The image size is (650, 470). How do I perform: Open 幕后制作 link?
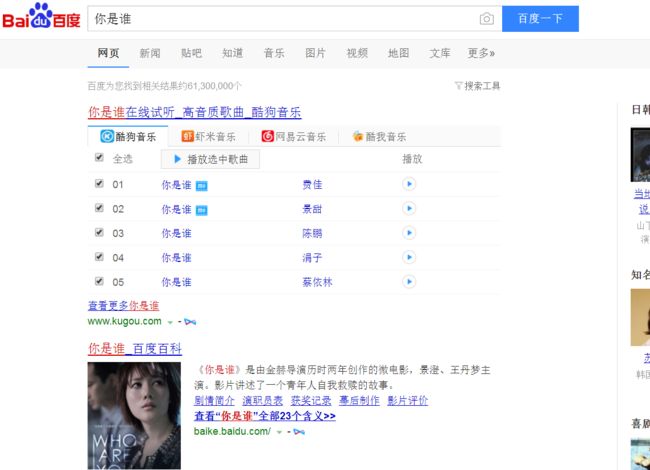(x=359, y=400)
